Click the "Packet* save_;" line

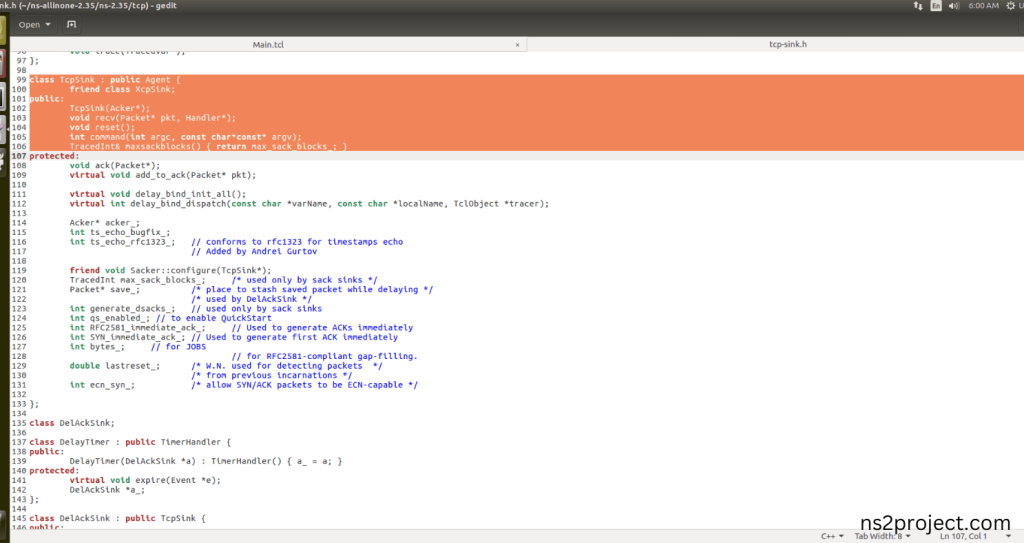pos(104,289)
